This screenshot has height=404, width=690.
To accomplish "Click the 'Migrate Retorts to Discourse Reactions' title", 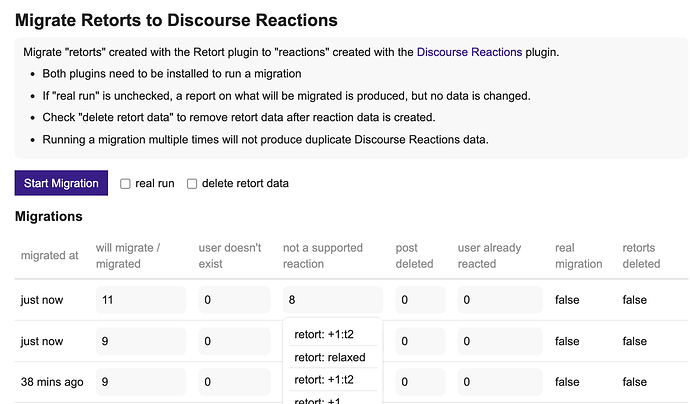I will point(176,20).
